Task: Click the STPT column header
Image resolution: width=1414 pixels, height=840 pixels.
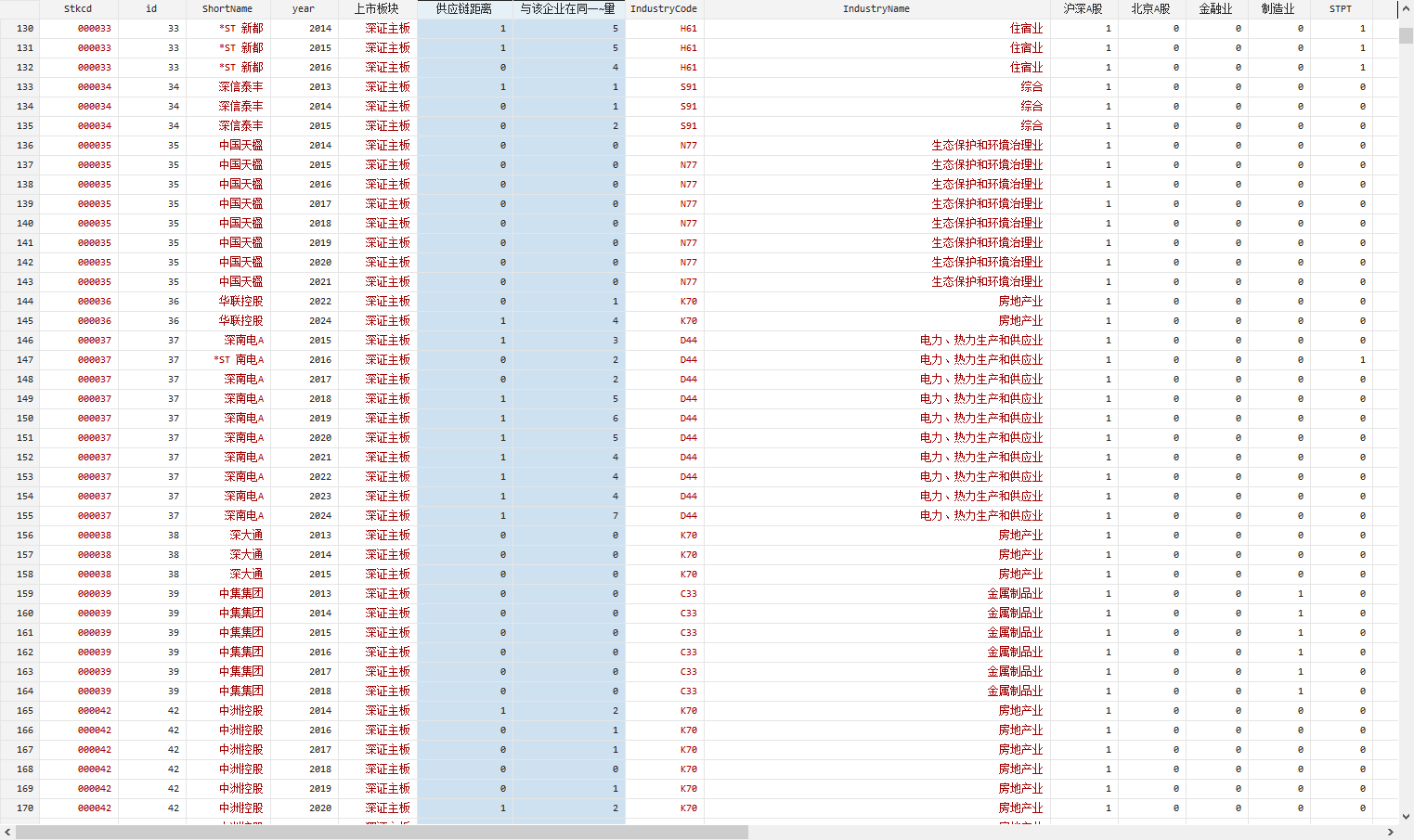Action: pyautogui.click(x=1340, y=9)
